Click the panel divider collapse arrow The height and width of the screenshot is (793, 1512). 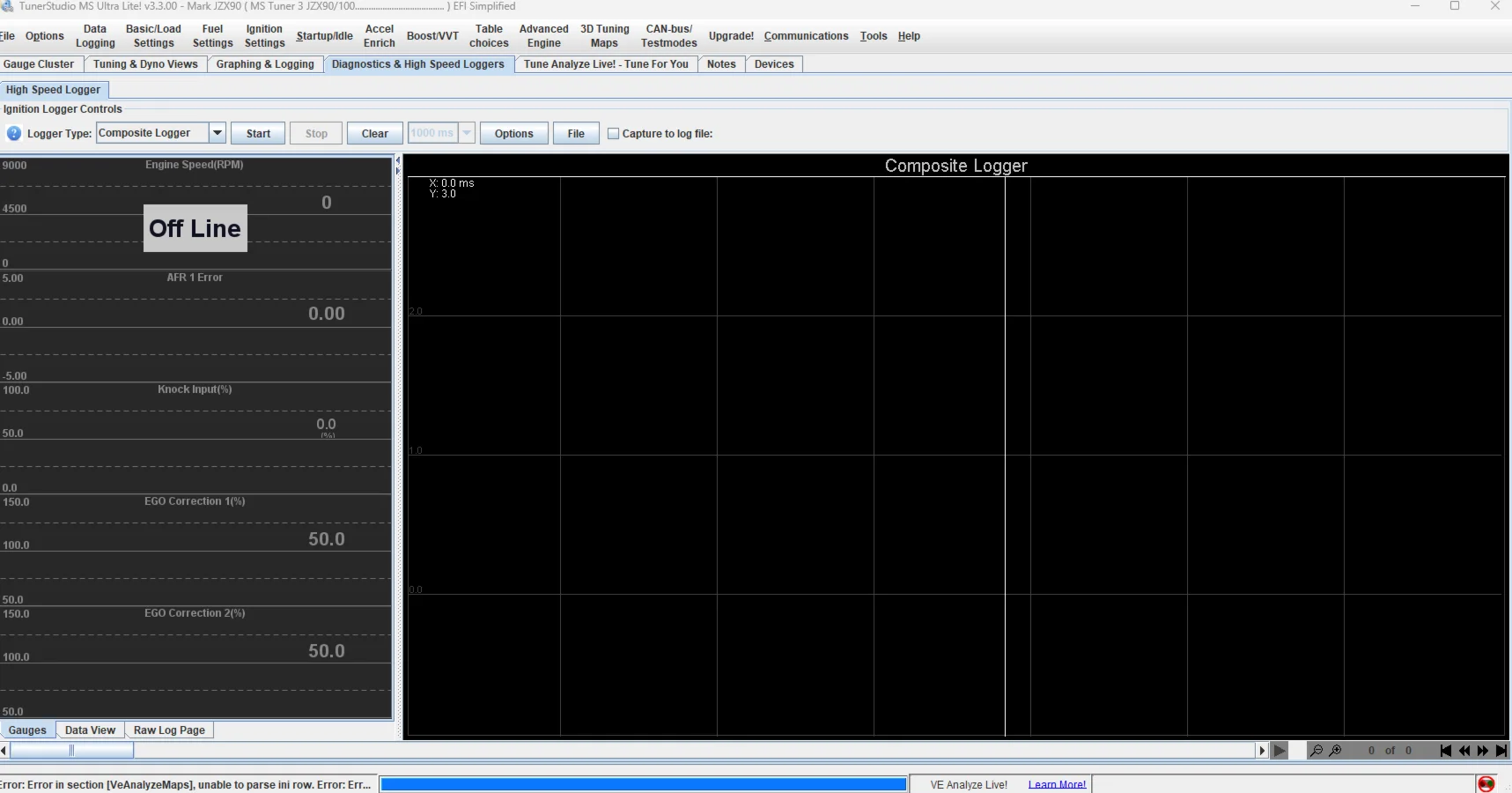[x=398, y=160]
